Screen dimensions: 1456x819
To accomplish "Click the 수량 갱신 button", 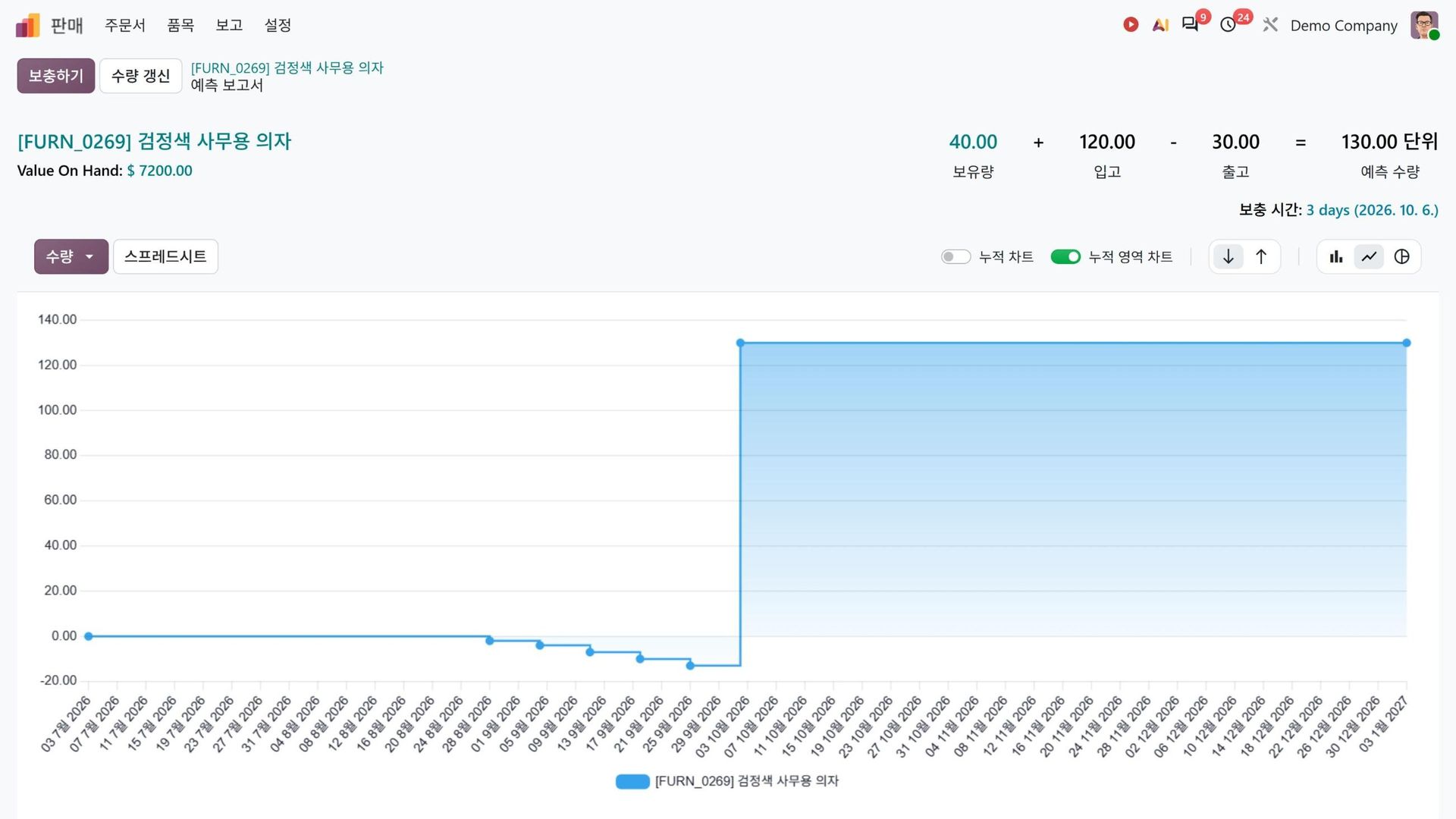I will 140,76.
